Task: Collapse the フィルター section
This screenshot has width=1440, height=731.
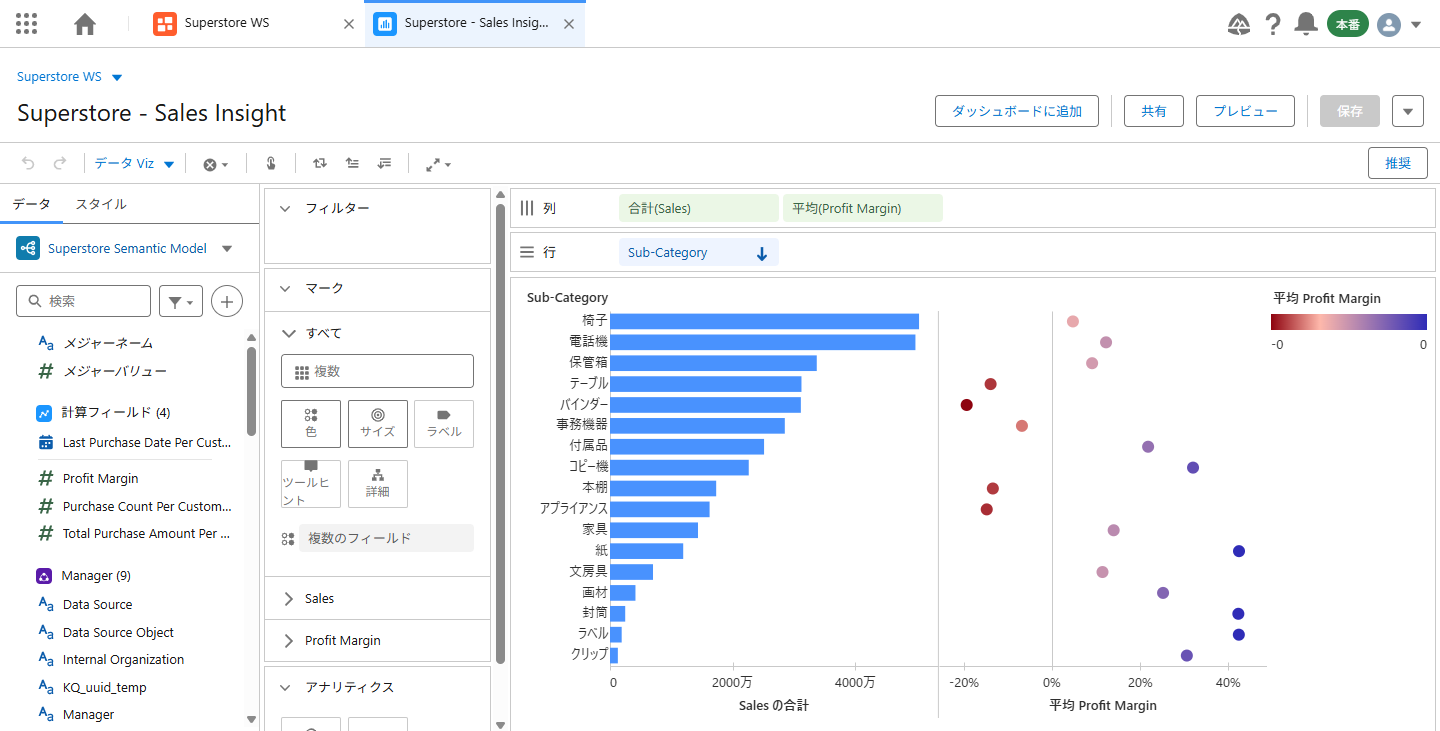Action: [285, 209]
